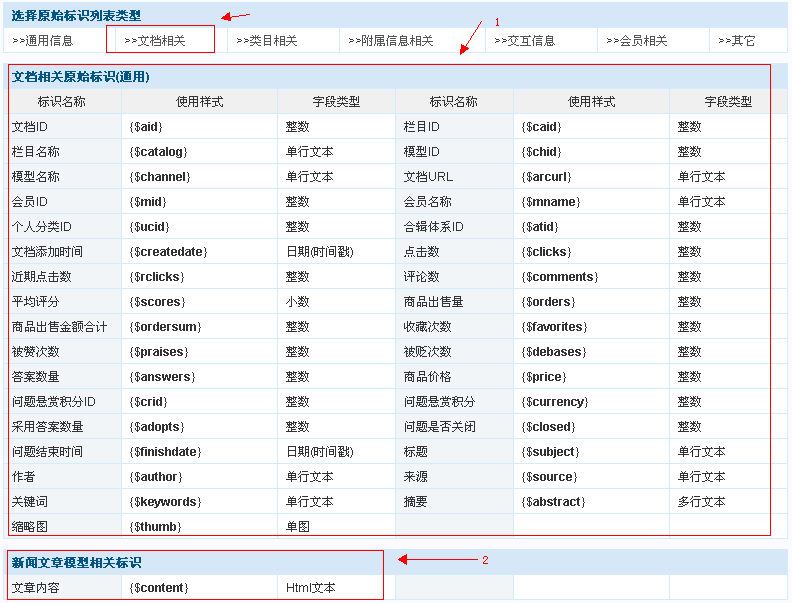Go to >>交互信息 tab

coord(524,41)
